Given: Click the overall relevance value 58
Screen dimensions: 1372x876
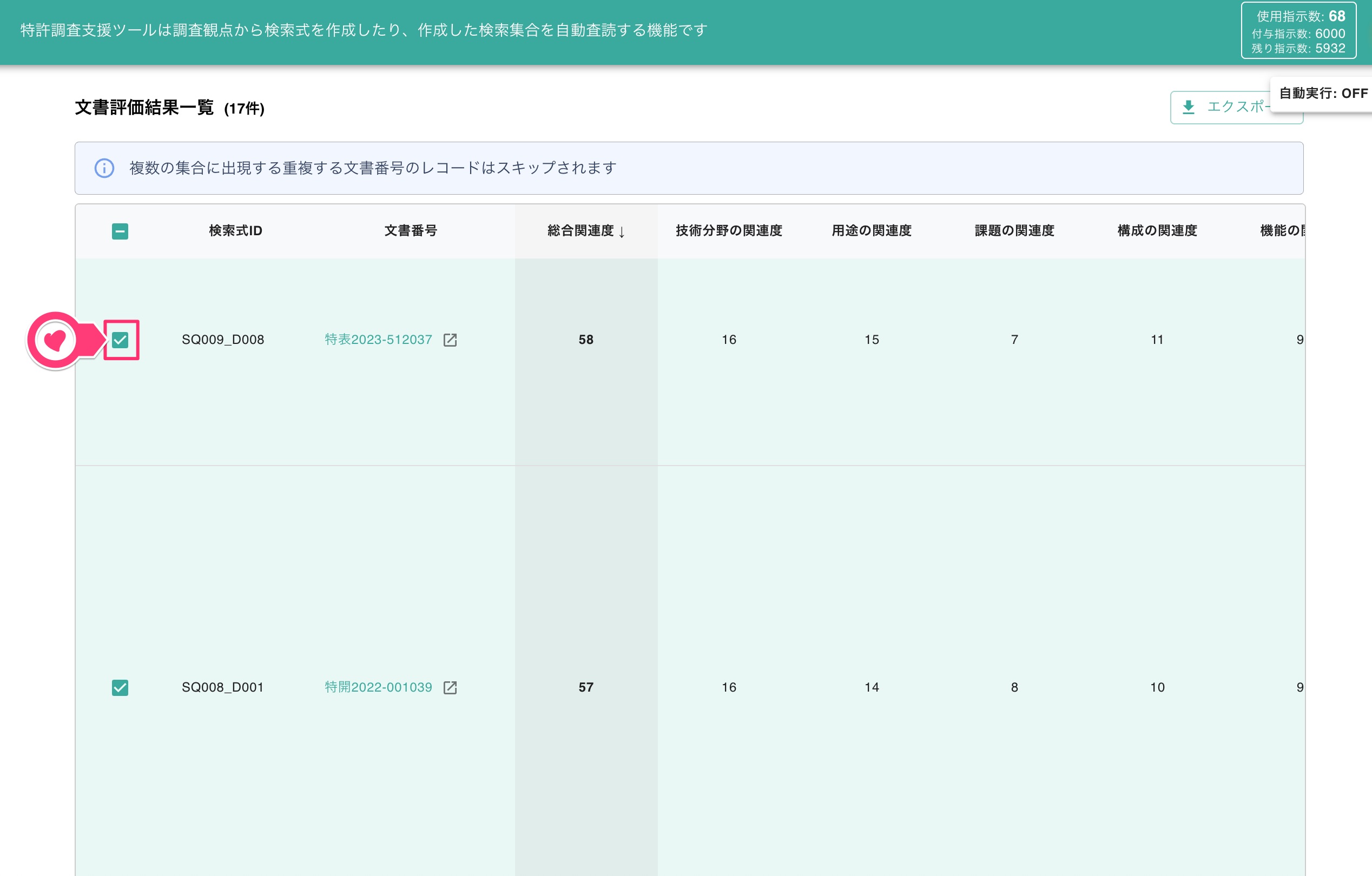Looking at the screenshot, I should (586, 340).
